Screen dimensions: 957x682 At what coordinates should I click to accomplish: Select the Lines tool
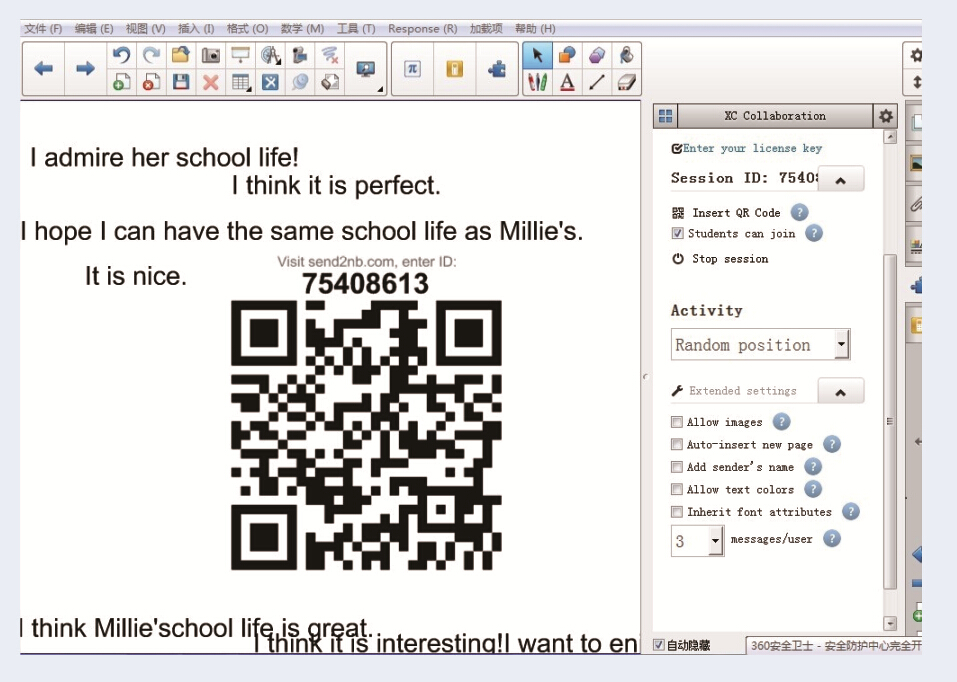click(x=597, y=82)
